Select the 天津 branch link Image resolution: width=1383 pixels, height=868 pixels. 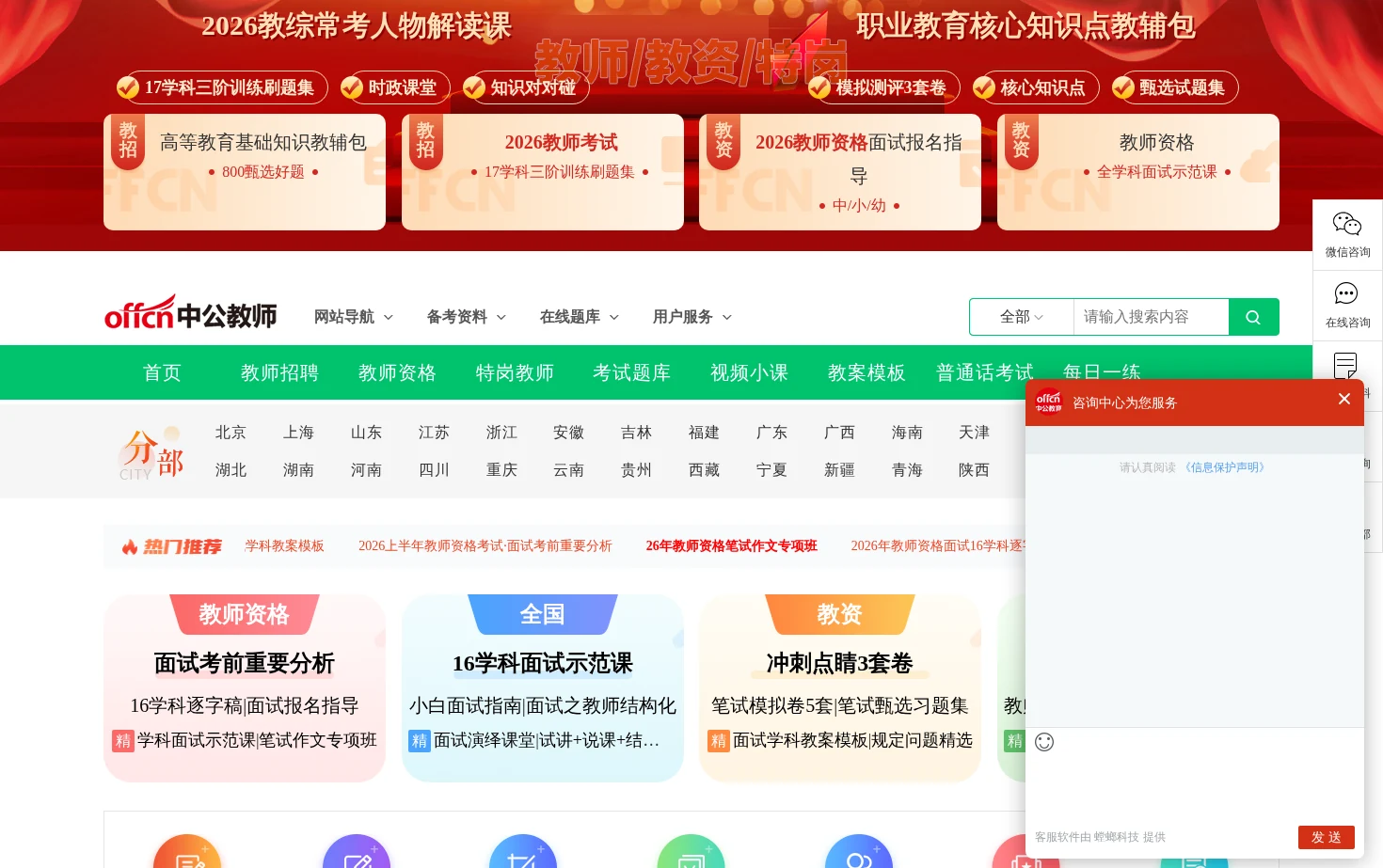pos(974,432)
